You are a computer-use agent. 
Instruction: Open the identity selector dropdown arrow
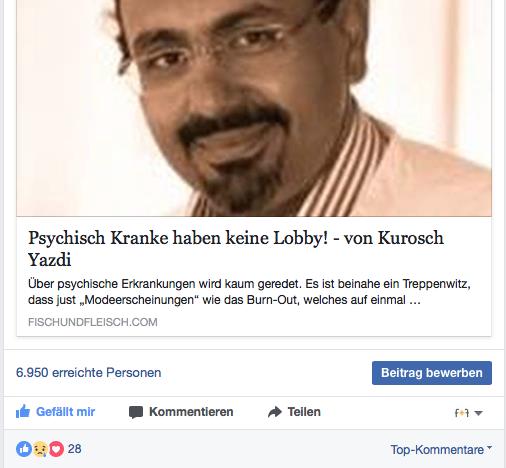(478, 413)
